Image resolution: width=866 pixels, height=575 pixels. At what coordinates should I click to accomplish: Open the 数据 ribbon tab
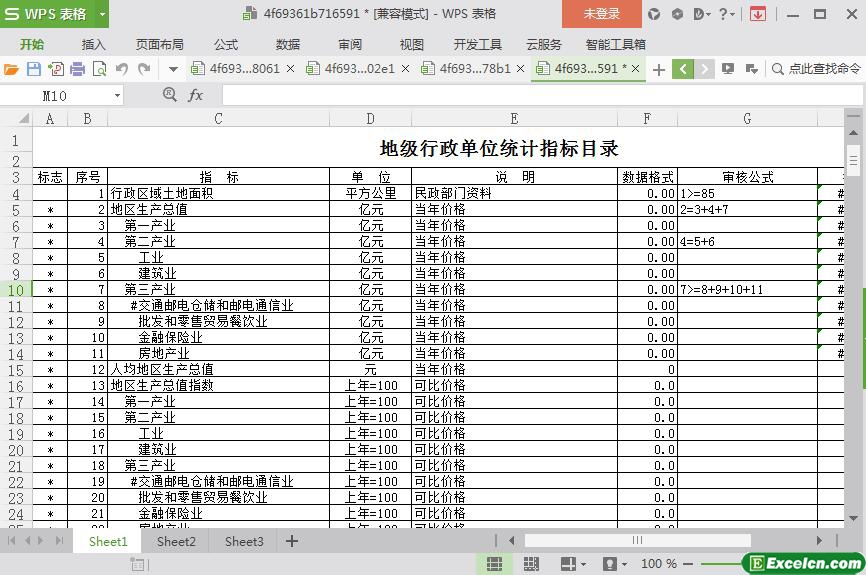click(288, 45)
